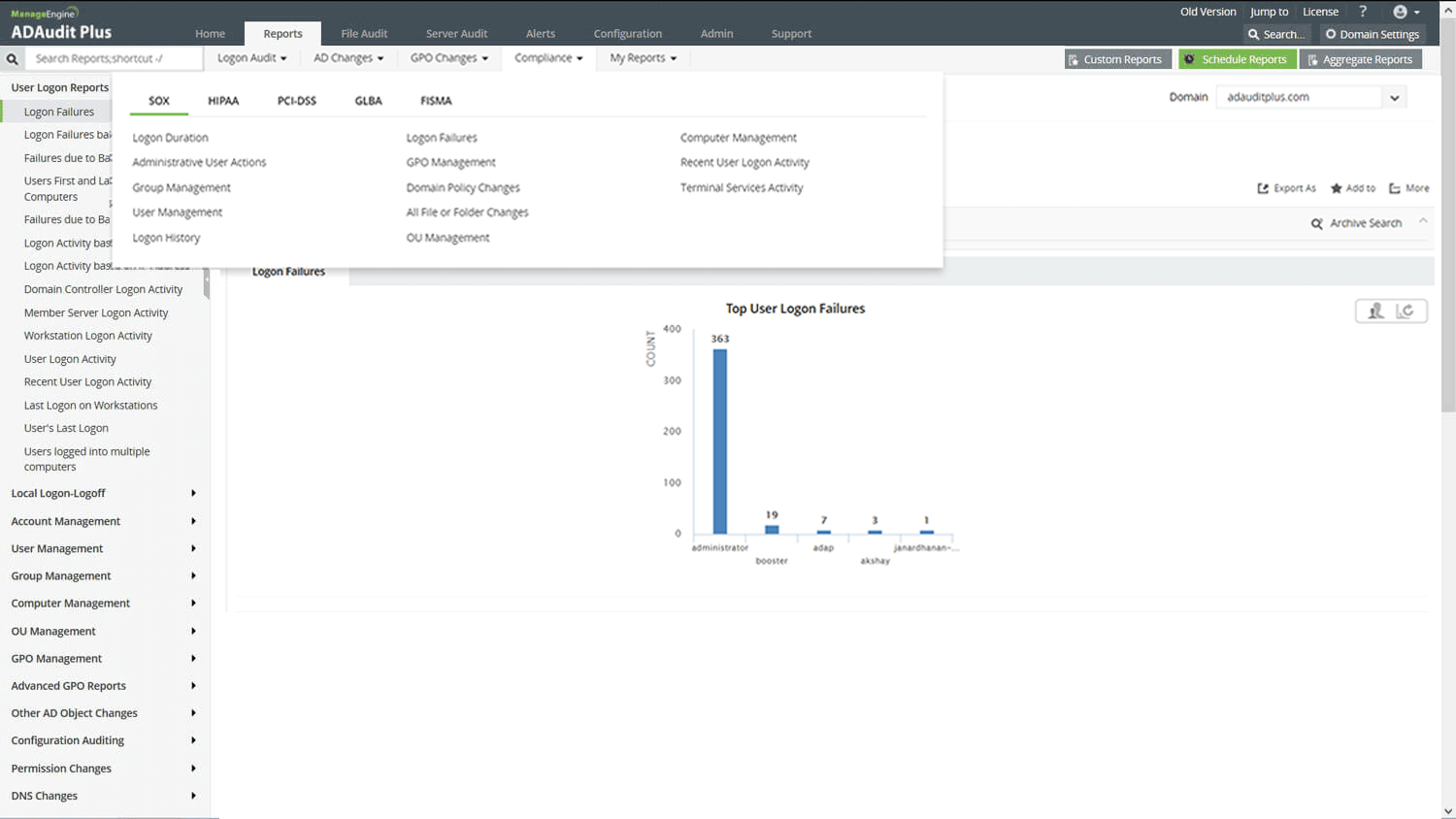Expand the GPO Changes dropdown

tap(449, 58)
